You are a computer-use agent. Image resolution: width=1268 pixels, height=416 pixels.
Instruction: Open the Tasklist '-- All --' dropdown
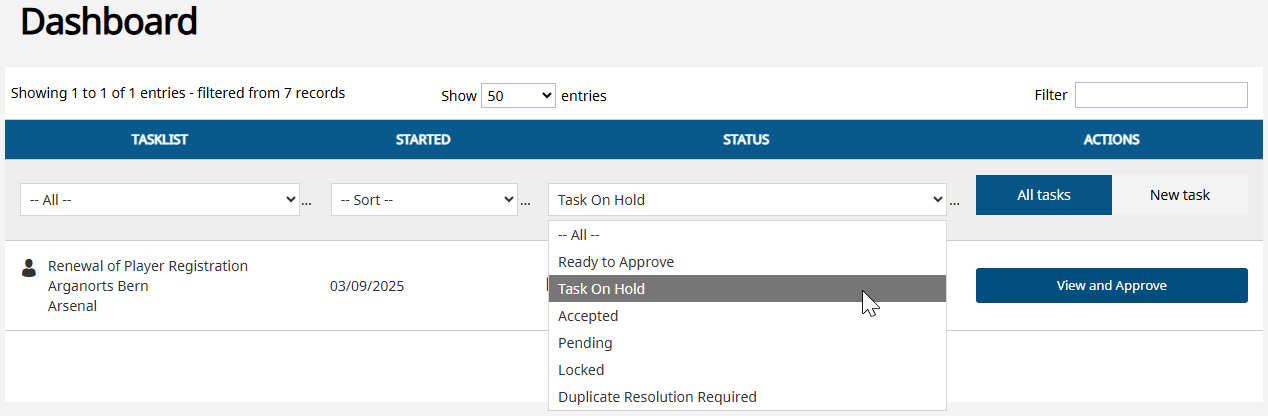(x=160, y=199)
